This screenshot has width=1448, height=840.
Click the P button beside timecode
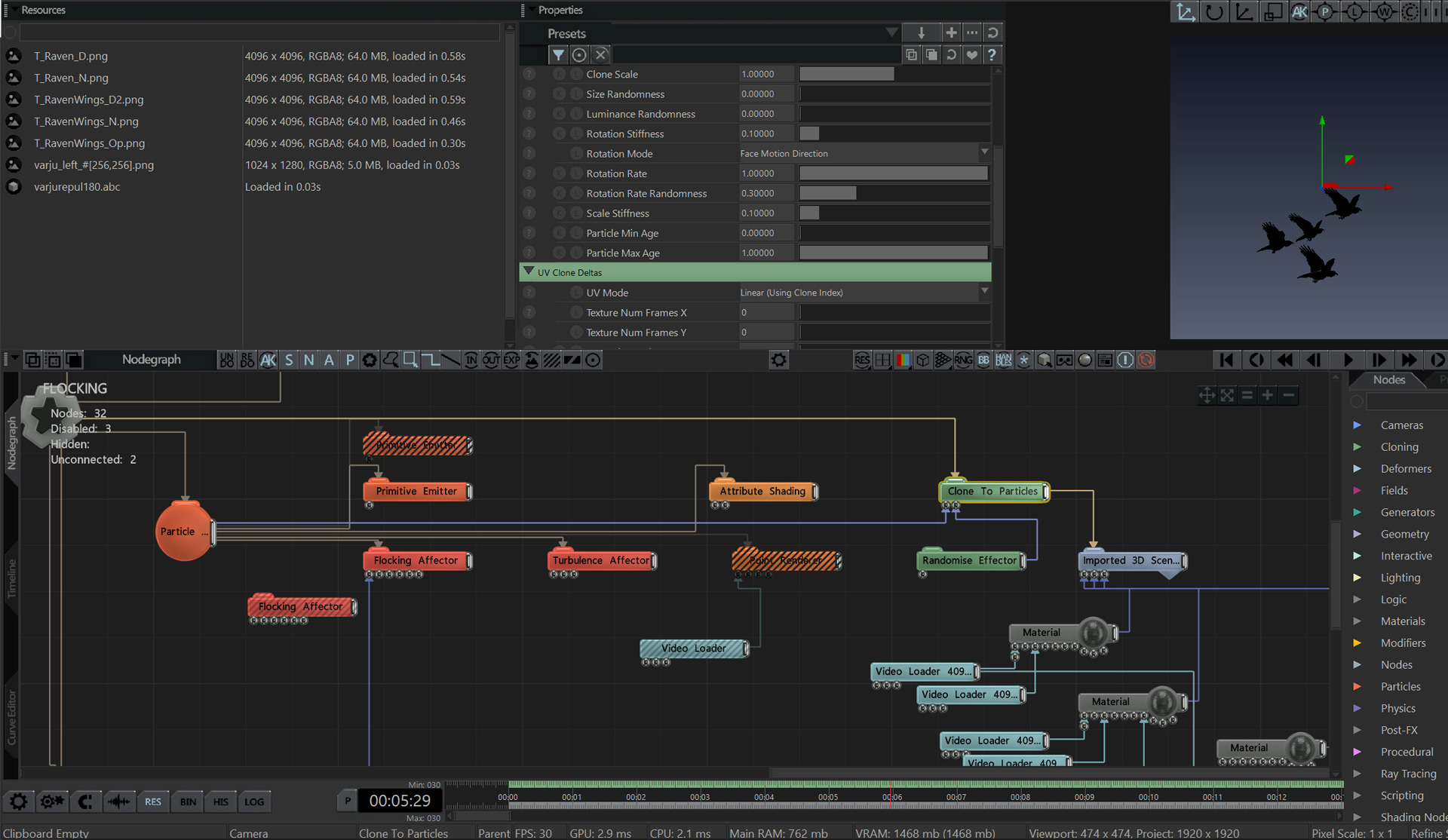tap(347, 801)
